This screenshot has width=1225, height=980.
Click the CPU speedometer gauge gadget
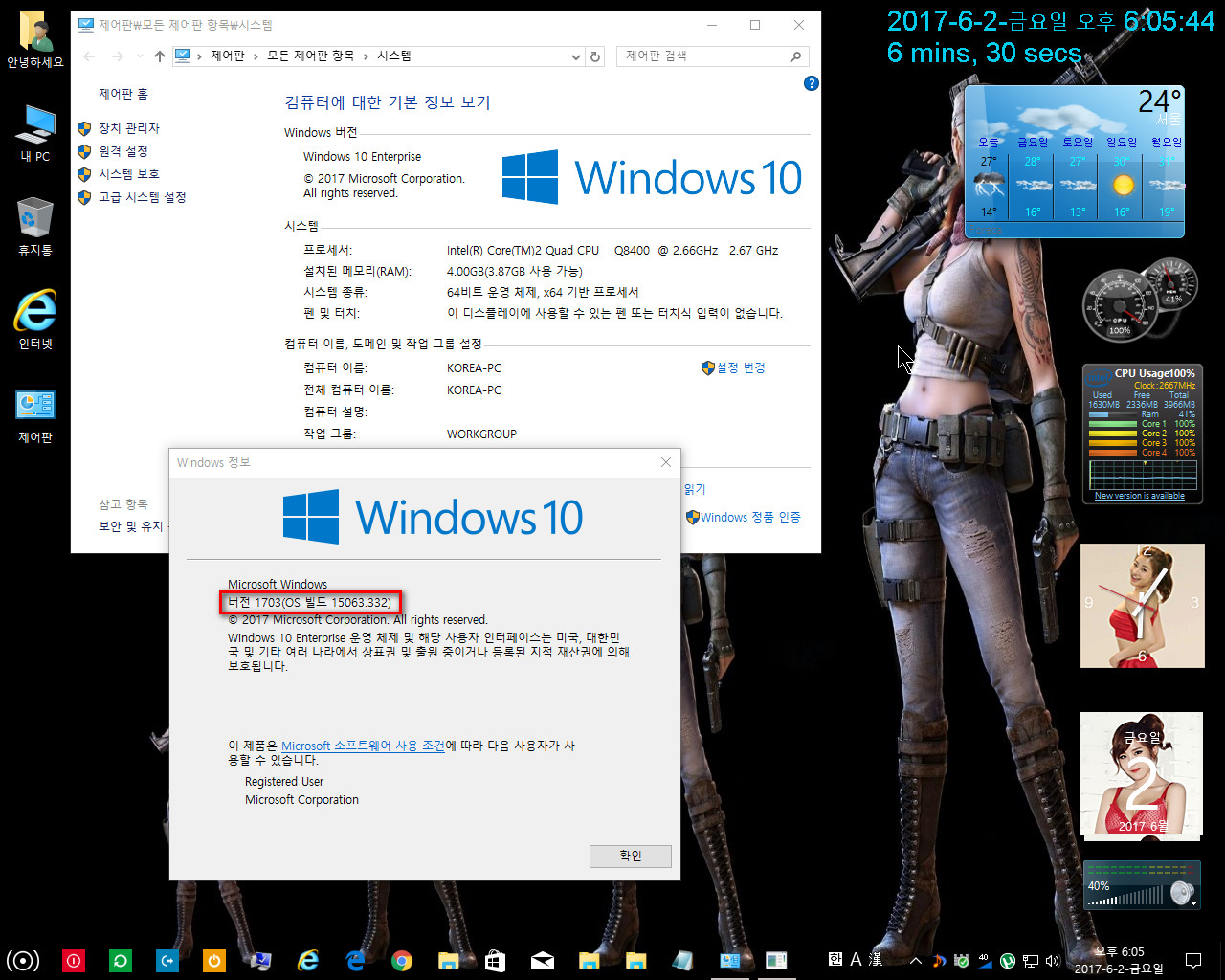1120,307
